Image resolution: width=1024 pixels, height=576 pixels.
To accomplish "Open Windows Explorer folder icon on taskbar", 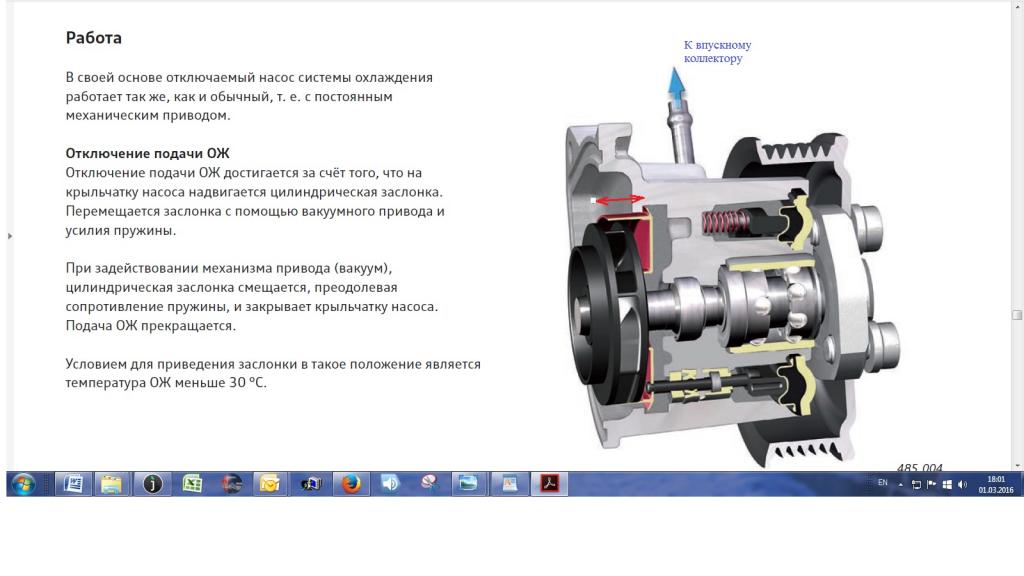I will pos(112,484).
